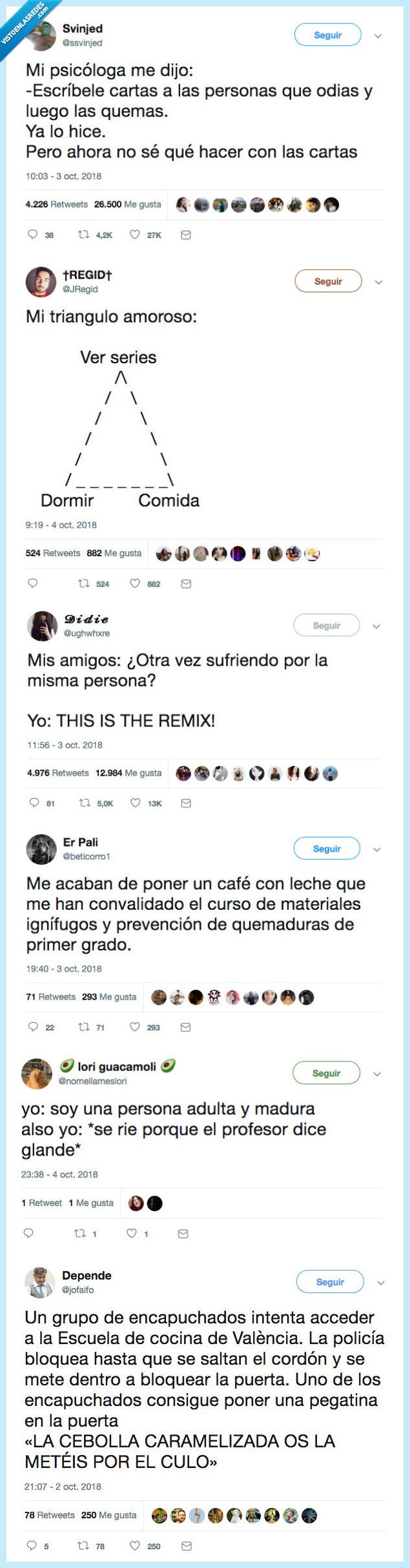Open Didie's profile avatar picture
The image size is (410, 1568).
click(x=42, y=626)
